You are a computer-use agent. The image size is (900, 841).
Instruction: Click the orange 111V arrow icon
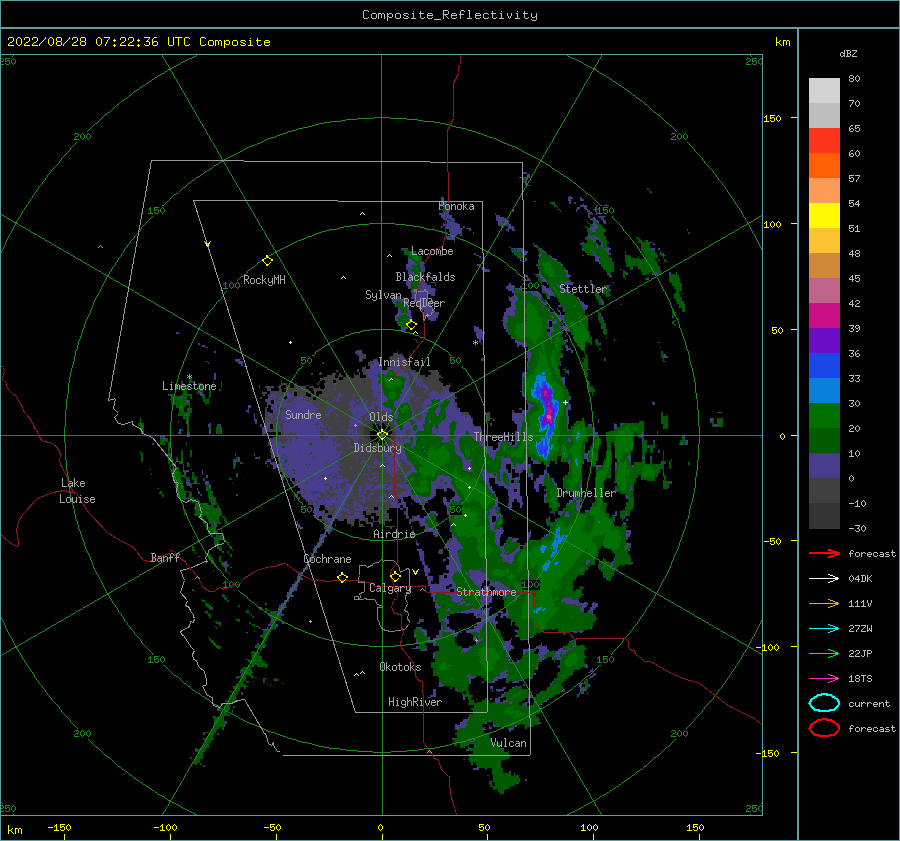click(824, 603)
